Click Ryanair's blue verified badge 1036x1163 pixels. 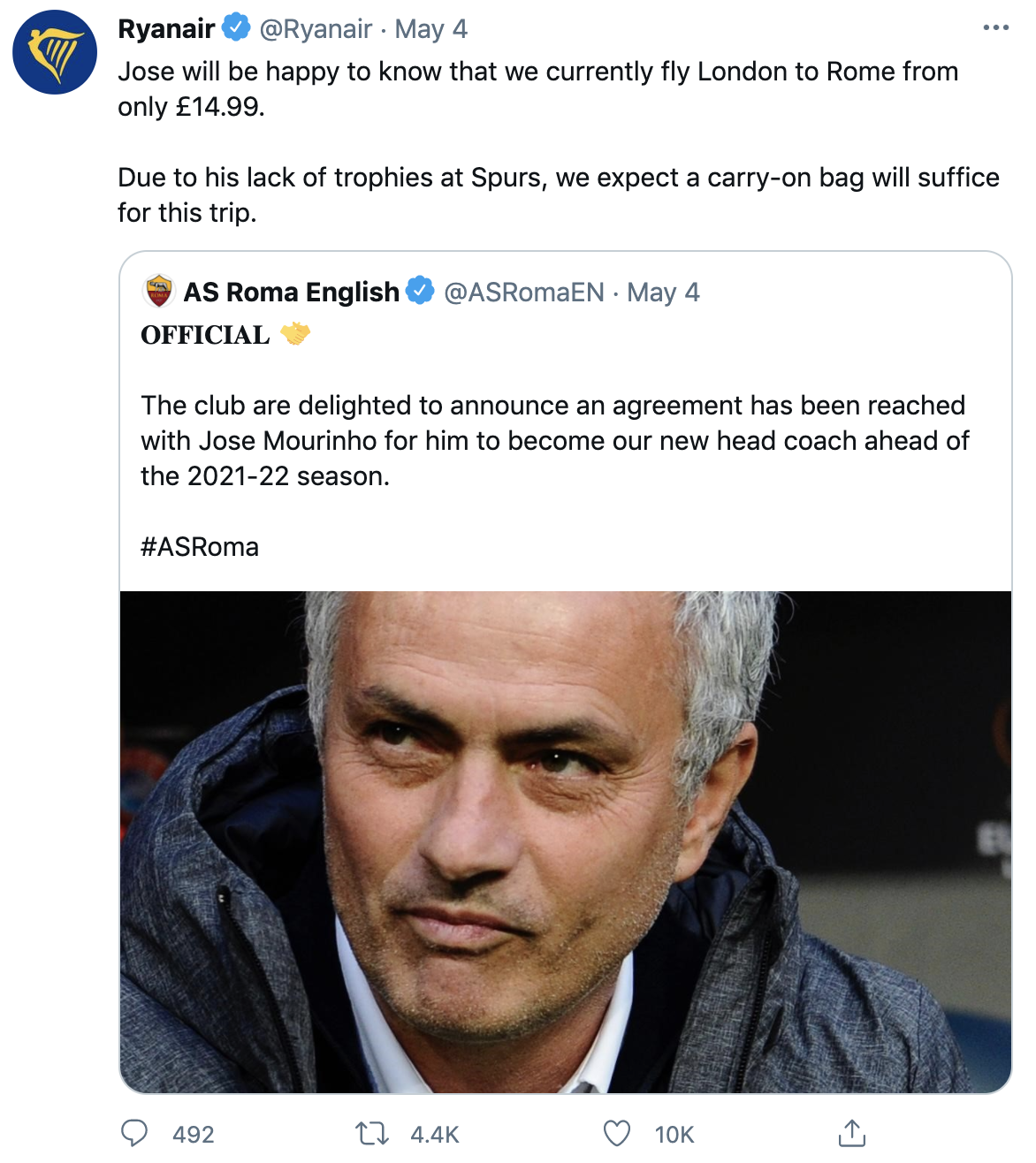[x=232, y=27]
